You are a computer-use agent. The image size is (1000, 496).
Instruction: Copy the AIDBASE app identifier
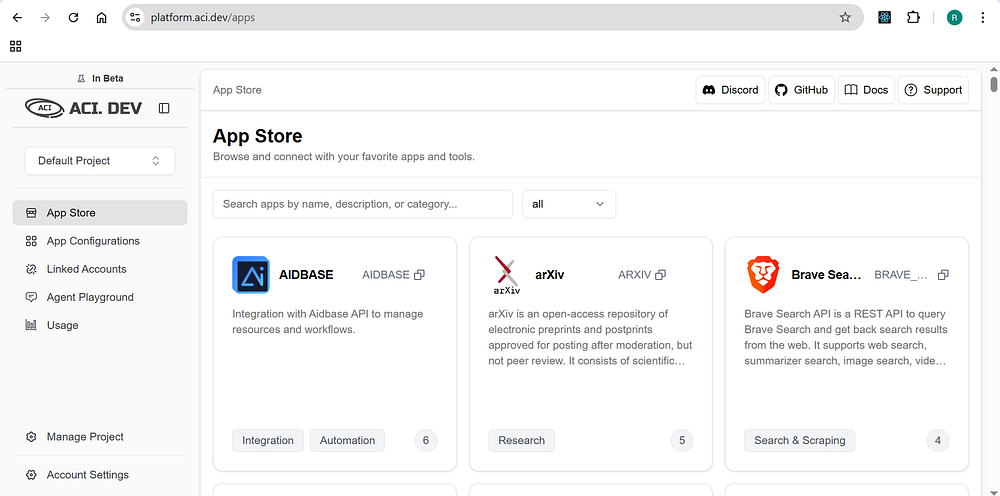(419, 275)
